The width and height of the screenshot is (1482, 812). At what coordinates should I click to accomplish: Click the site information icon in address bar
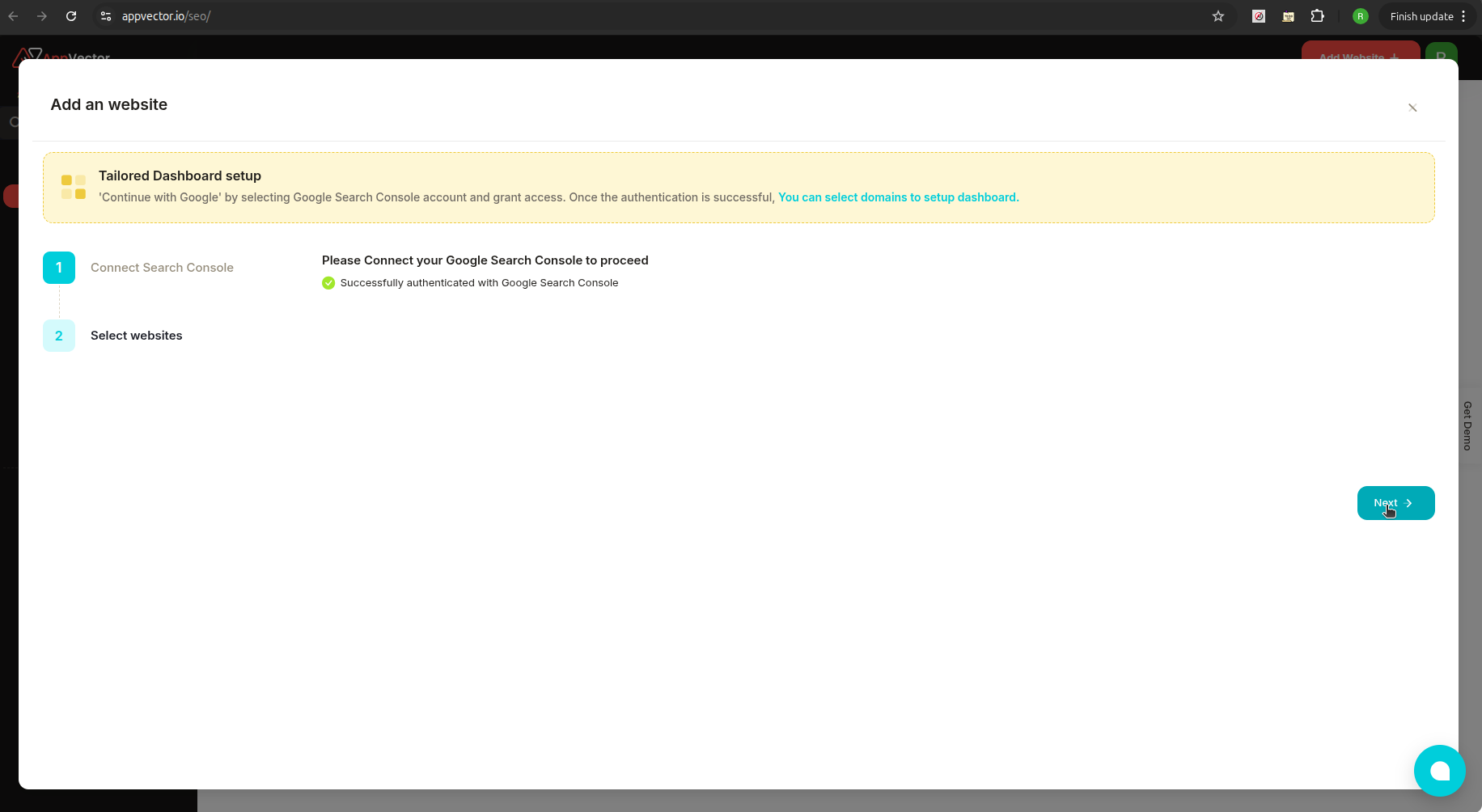[106, 16]
